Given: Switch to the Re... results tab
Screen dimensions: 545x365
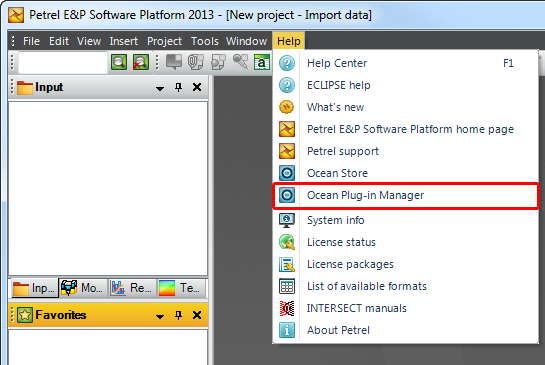Looking at the screenshot, I should 132,288.
